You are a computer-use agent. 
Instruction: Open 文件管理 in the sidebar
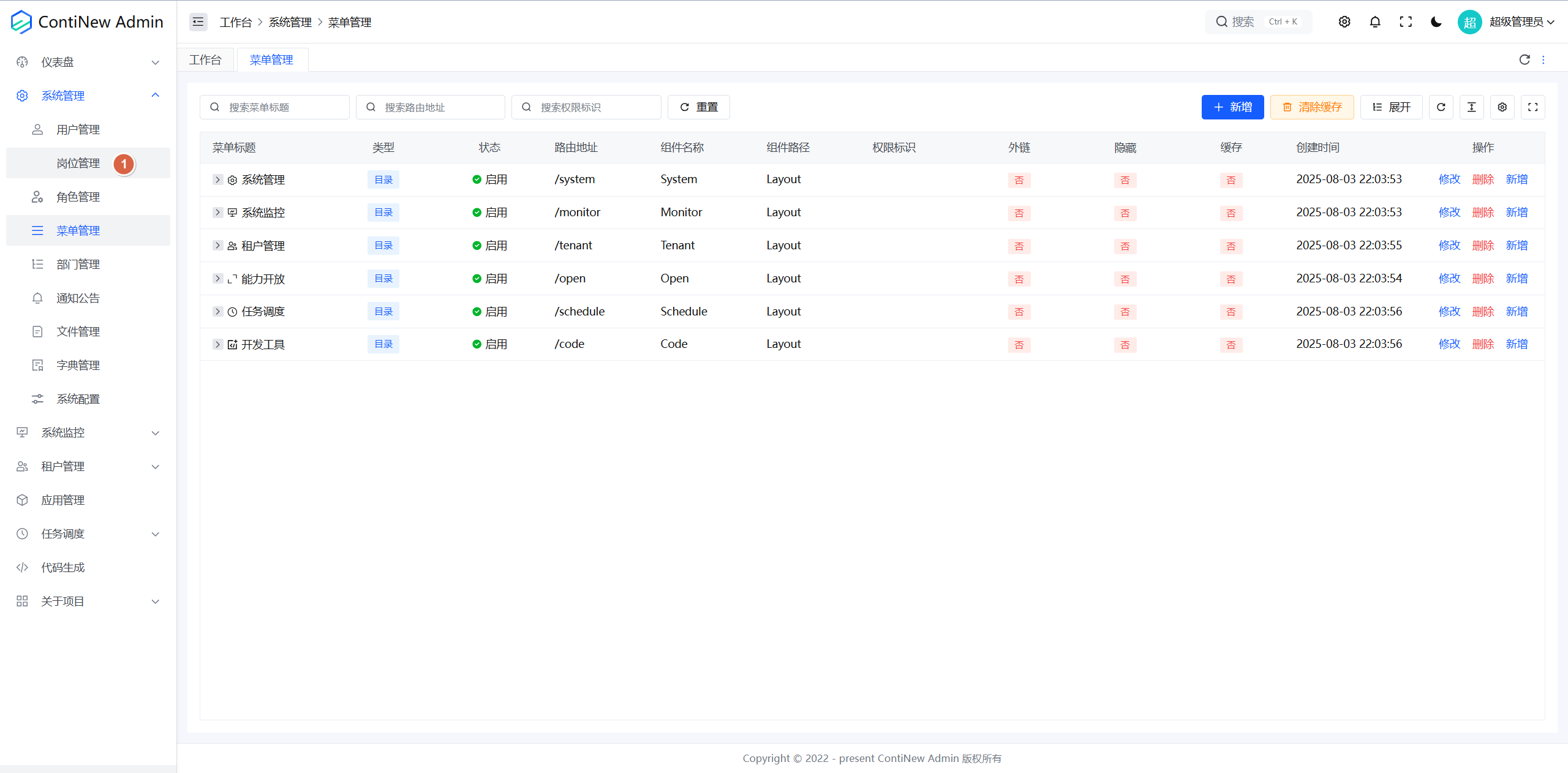pyautogui.click(x=88, y=331)
